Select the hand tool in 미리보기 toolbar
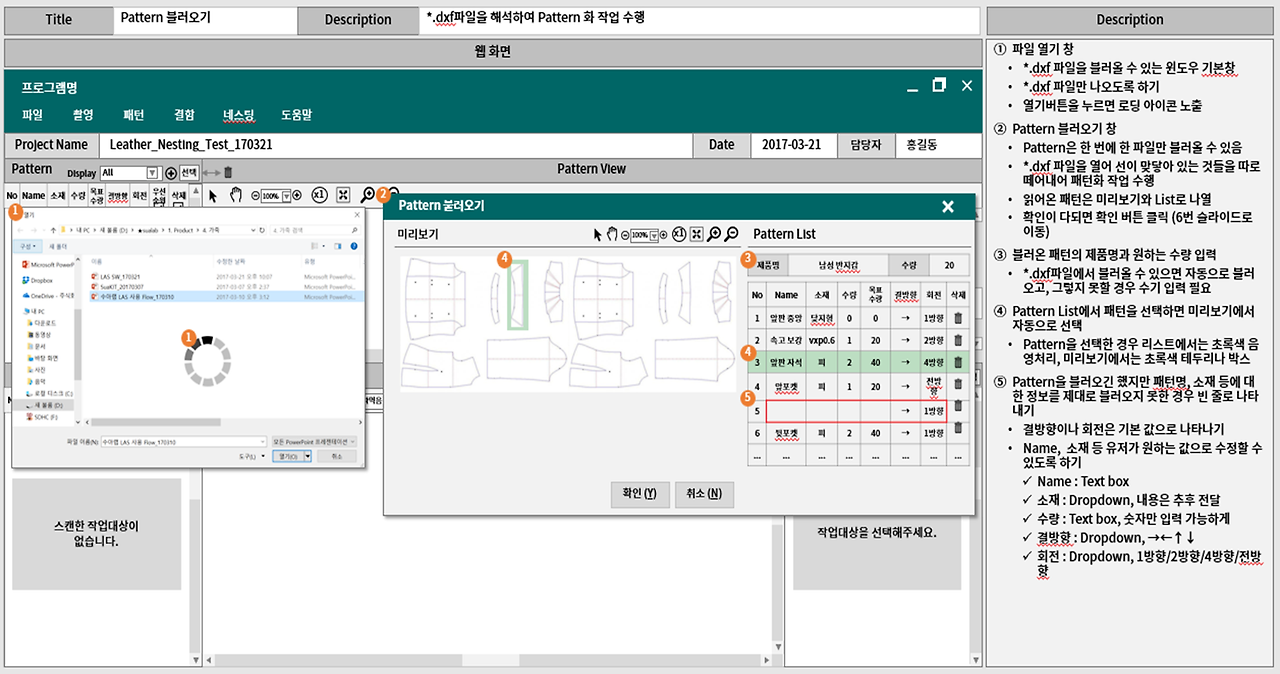Screen dimensions: 1280x674 click(x=612, y=235)
